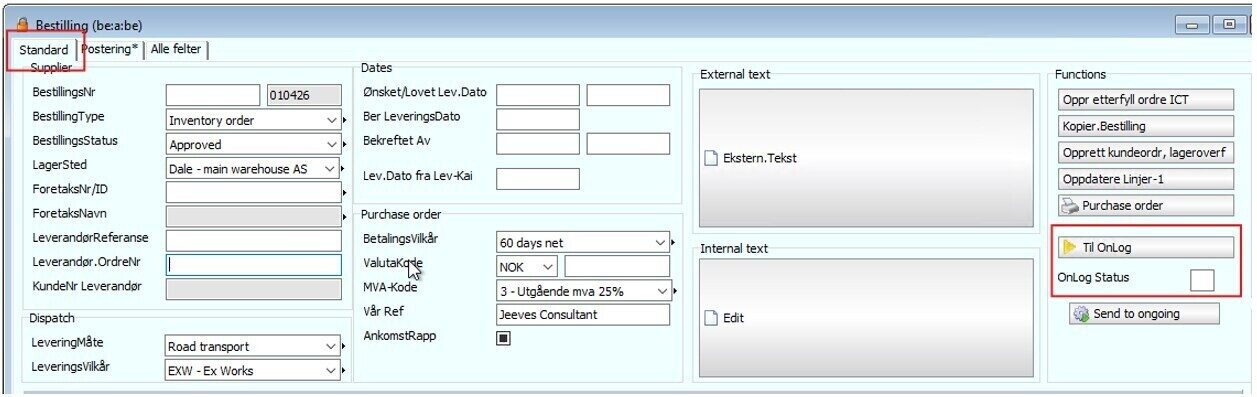The width and height of the screenshot is (1257, 397).
Task: Open the BestillingsStatus dropdown
Action: pos(333,144)
